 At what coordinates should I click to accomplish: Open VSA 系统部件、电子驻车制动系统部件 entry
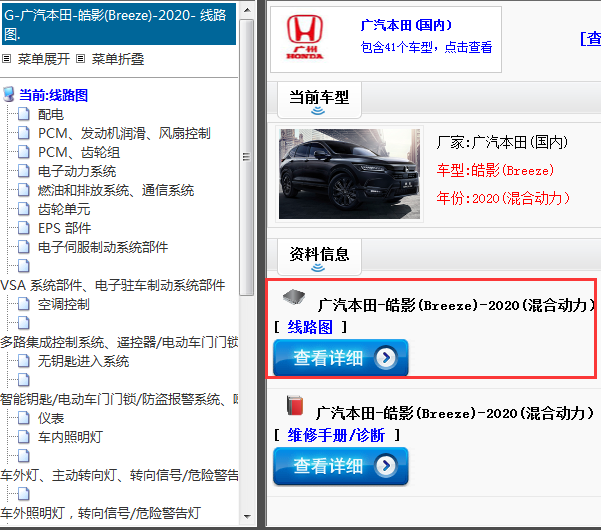pyautogui.click(x=113, y=285)
